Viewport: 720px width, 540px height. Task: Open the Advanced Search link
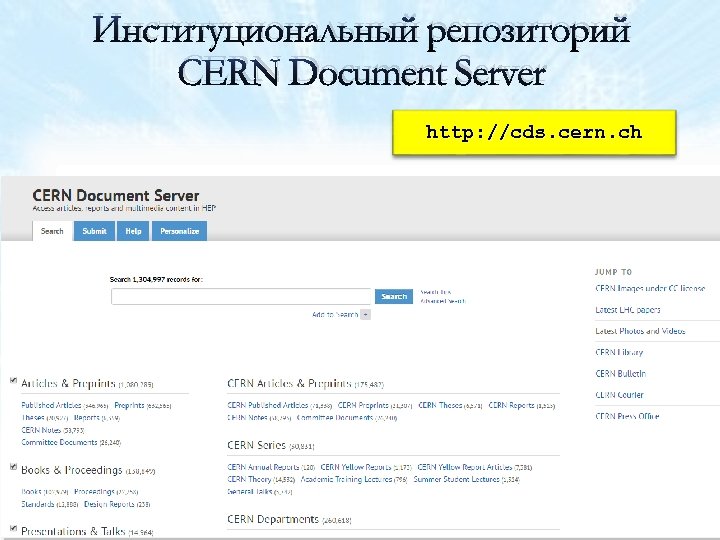click(443, 301)
